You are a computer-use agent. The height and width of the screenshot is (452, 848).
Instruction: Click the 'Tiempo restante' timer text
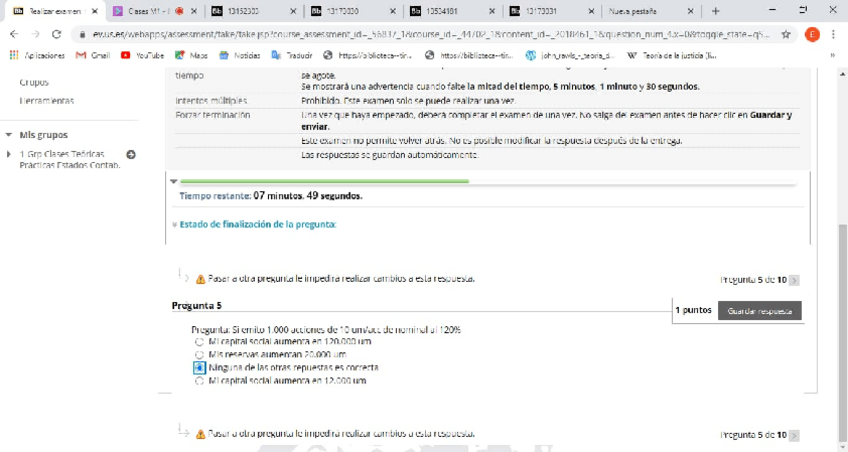pos(271,196)
